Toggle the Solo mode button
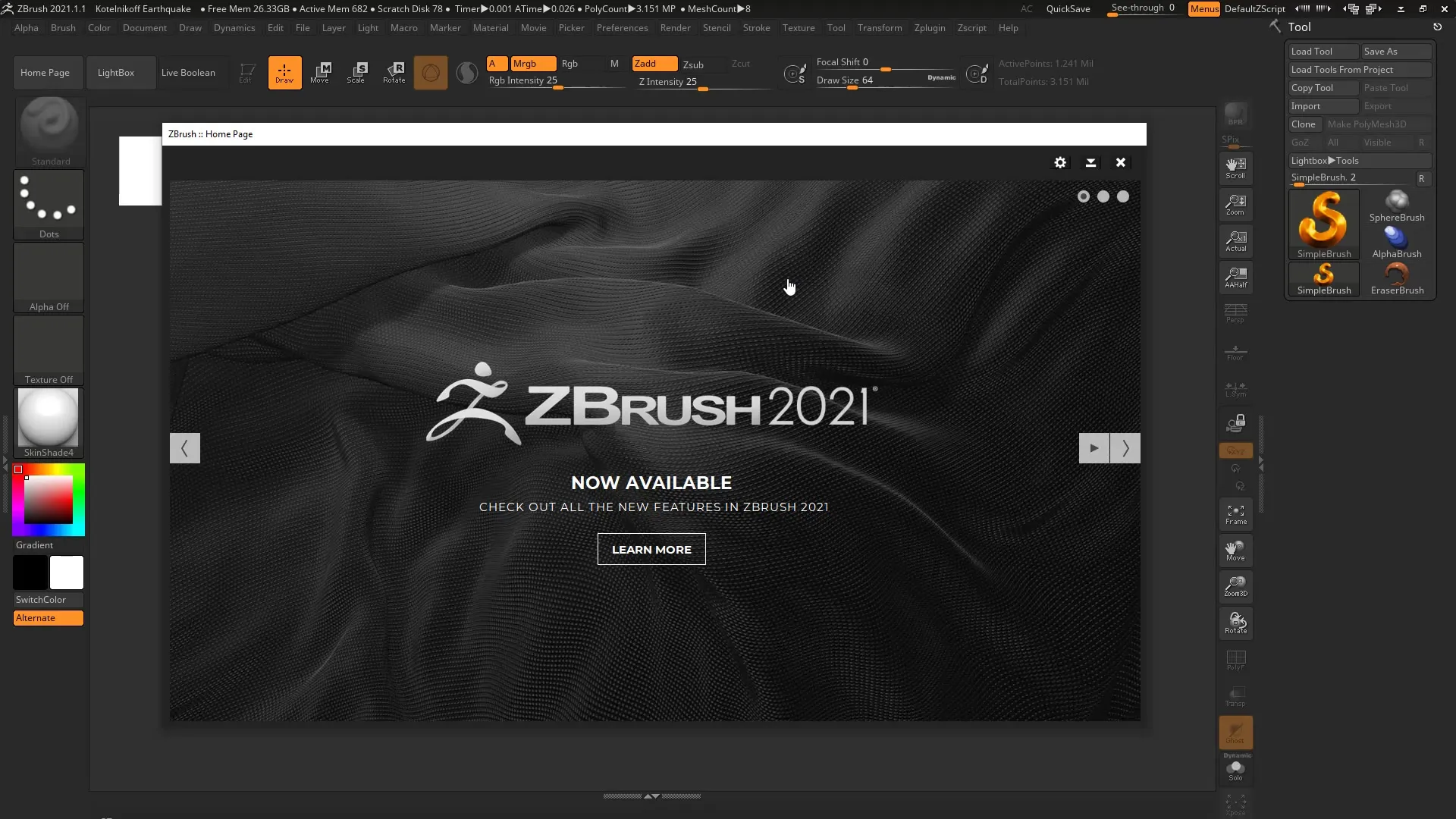This screenshot has height=819, width=1456. coord(1235,770)
